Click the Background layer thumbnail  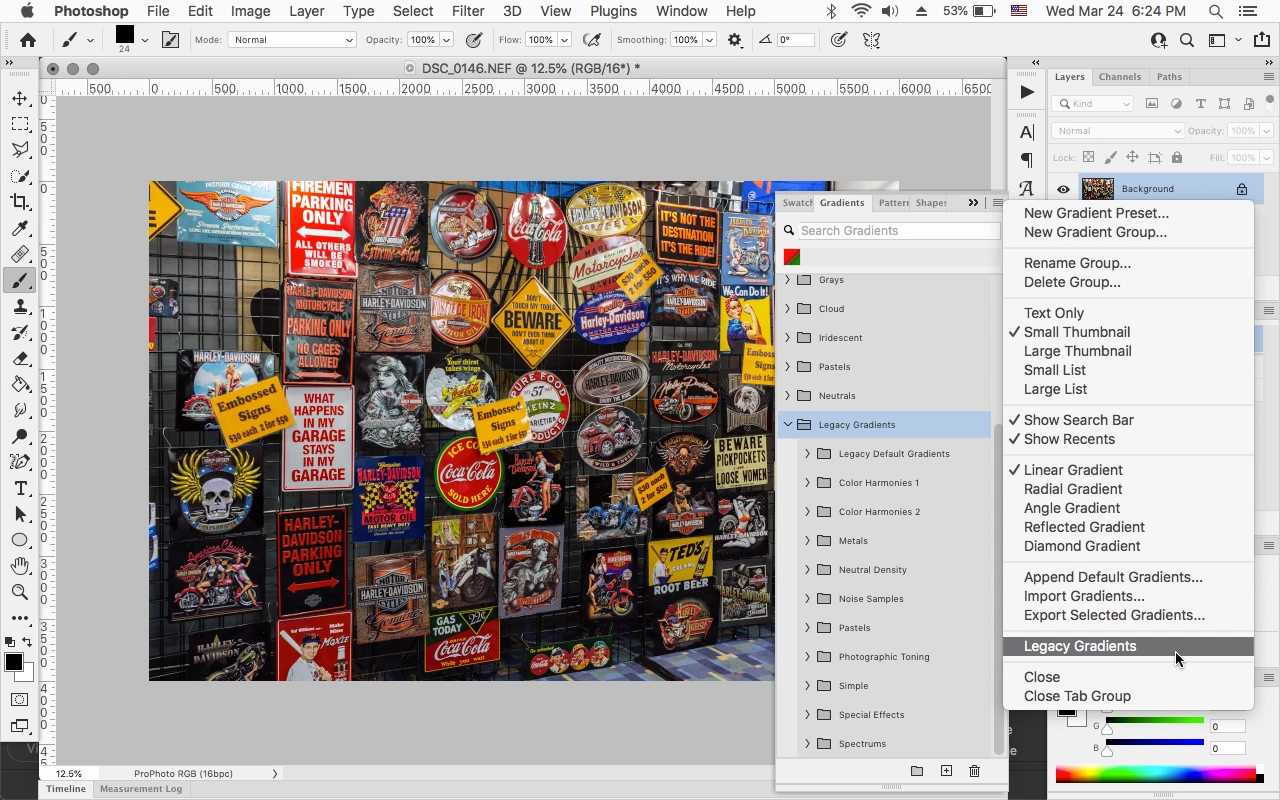[1098, 189]
